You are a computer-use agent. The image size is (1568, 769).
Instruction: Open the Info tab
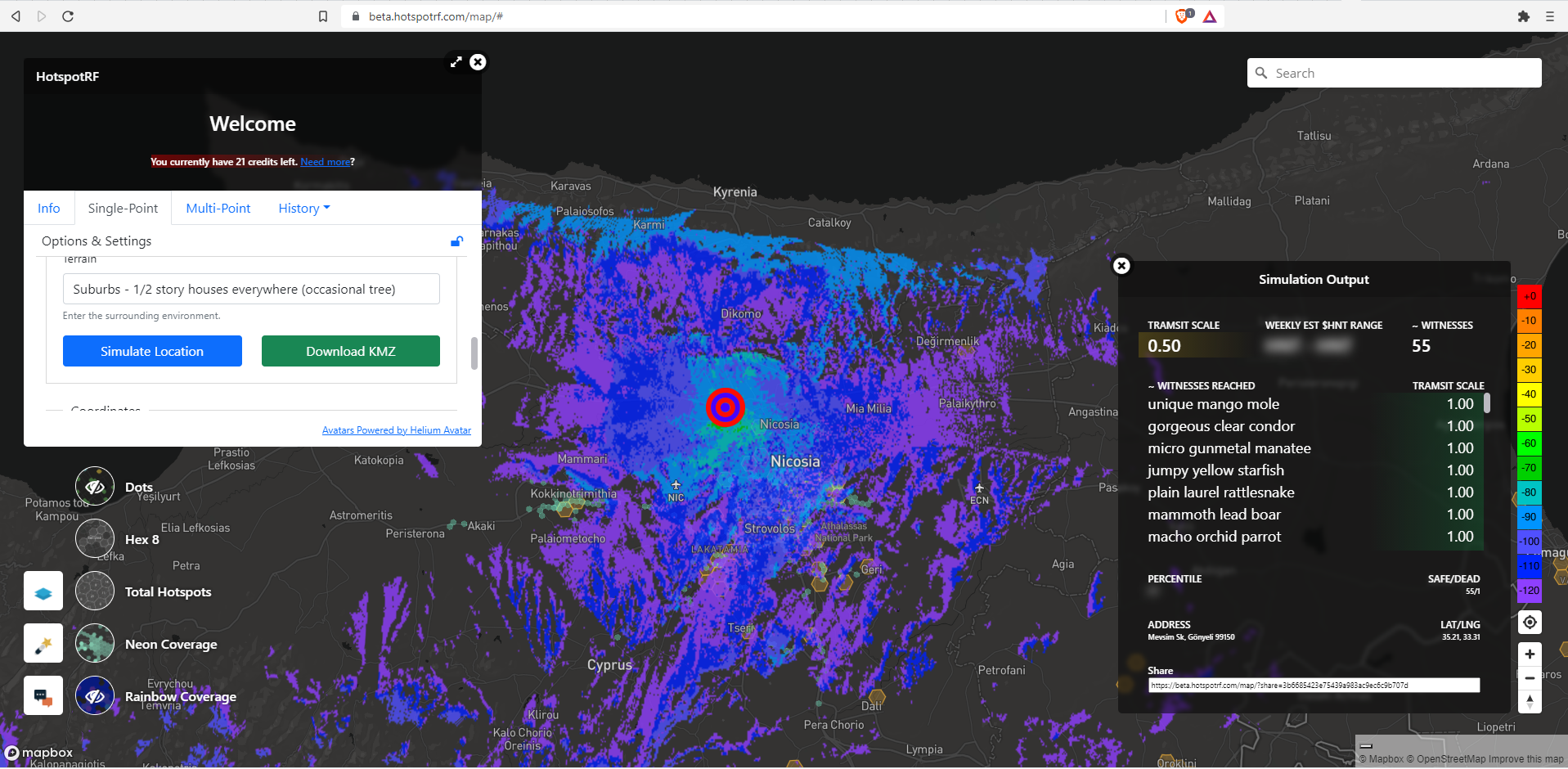pos(48,208)
